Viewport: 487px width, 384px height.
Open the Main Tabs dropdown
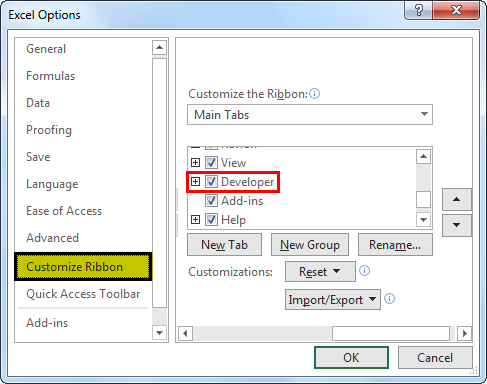tap(310, 115)
